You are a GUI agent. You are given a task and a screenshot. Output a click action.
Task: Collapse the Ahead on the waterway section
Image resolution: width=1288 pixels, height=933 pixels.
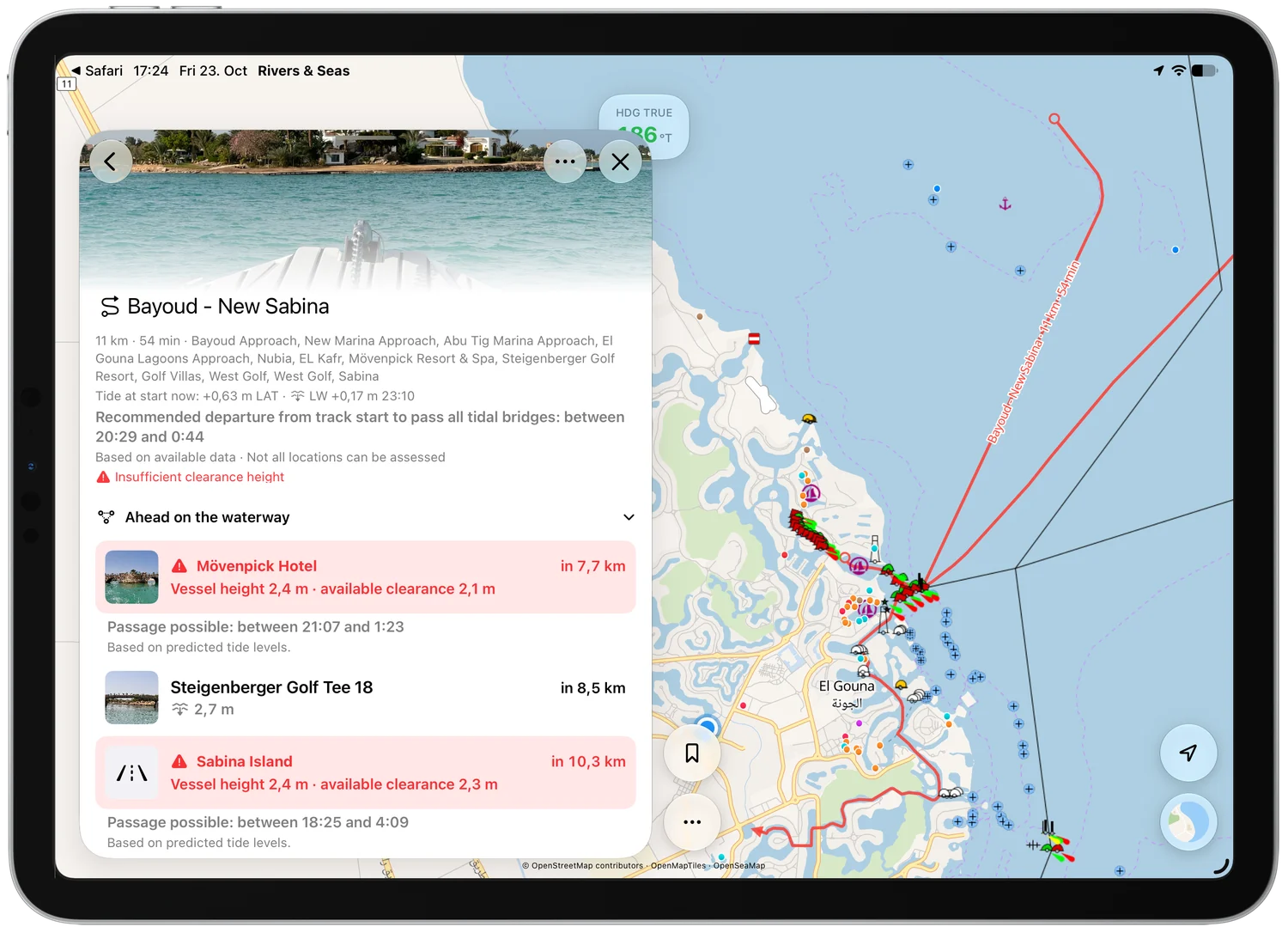[629, 517]
